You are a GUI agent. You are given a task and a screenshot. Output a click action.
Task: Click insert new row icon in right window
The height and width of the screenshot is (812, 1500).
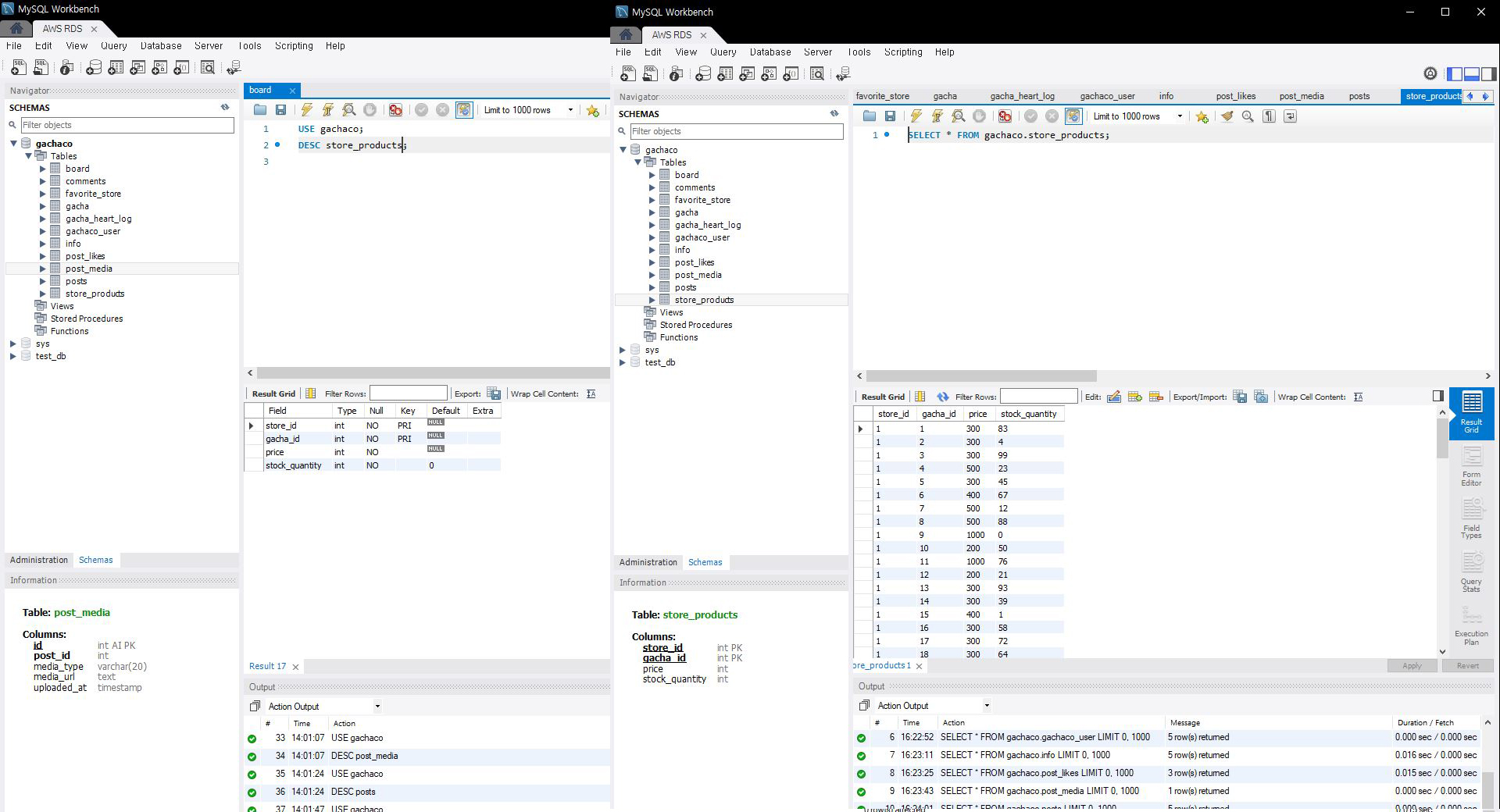tap(1135, 397)
